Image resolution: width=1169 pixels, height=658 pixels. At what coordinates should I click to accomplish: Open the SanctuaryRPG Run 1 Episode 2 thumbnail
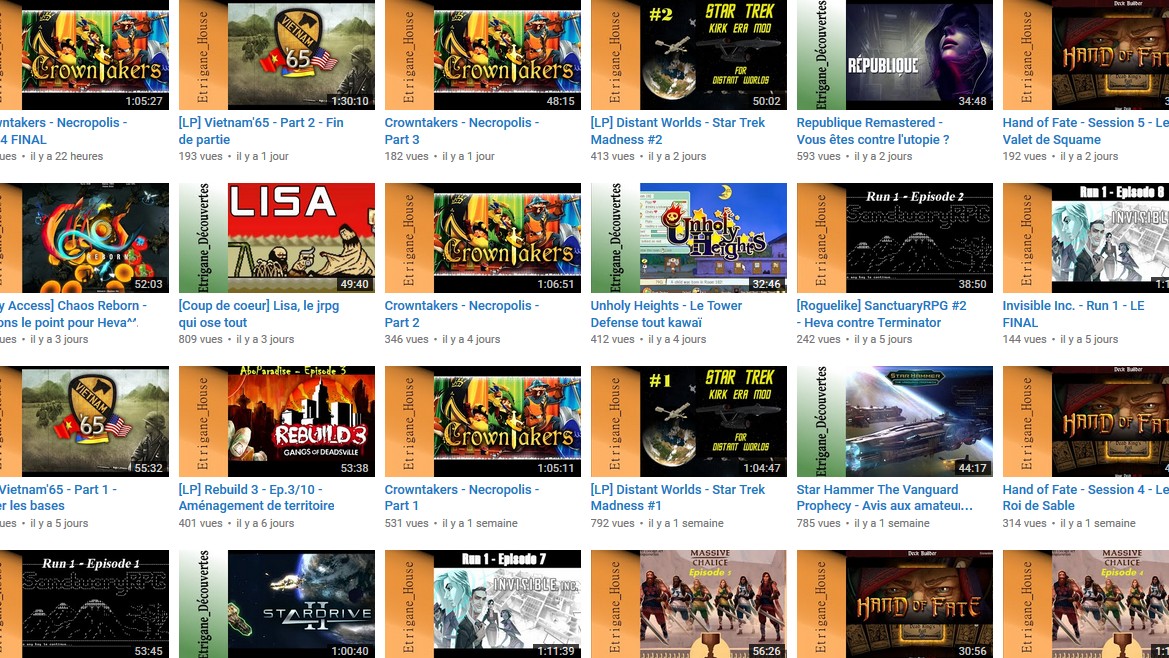[895, 238]
